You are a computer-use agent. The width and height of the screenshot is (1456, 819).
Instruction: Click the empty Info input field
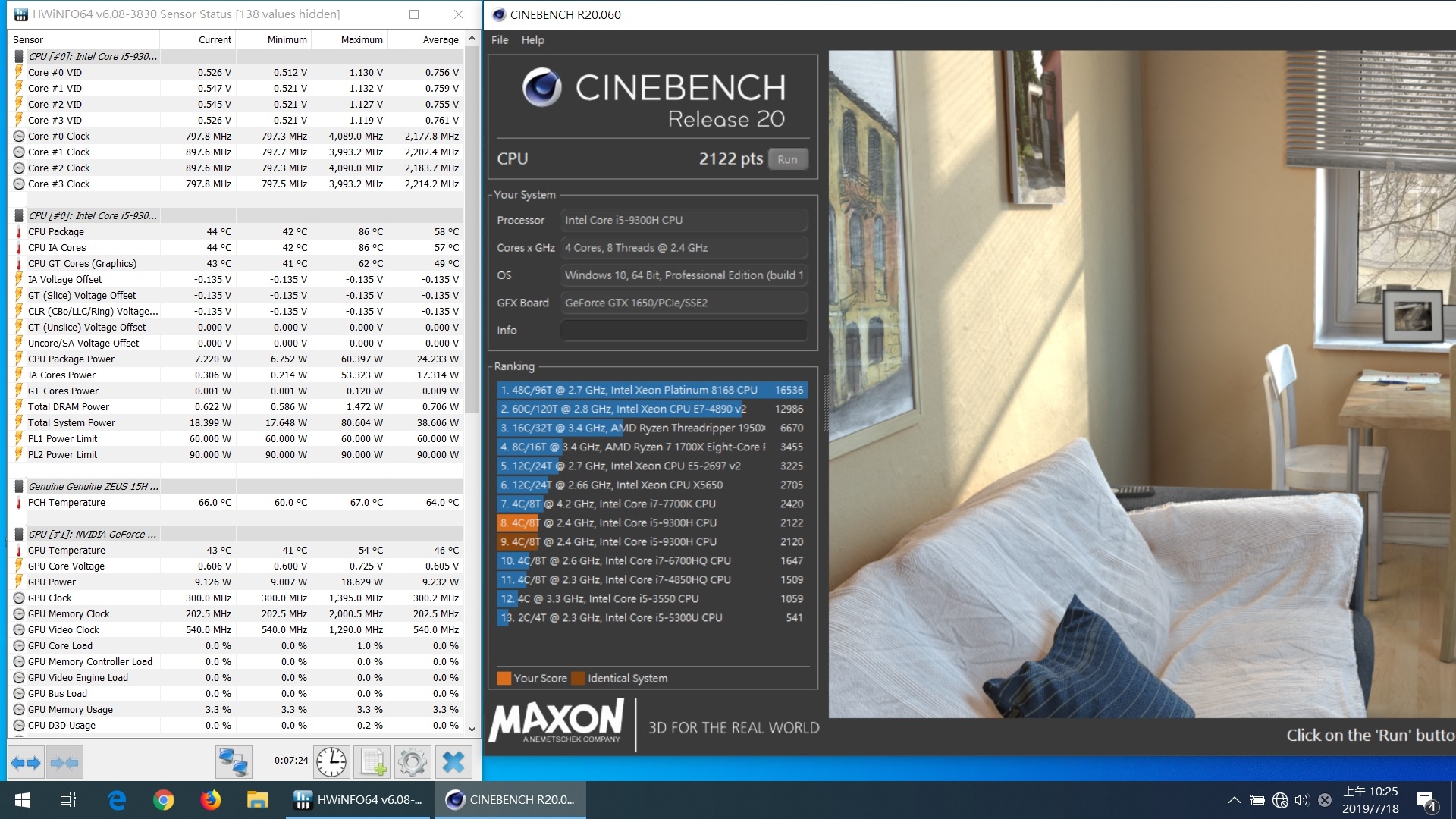coord(683,331)
